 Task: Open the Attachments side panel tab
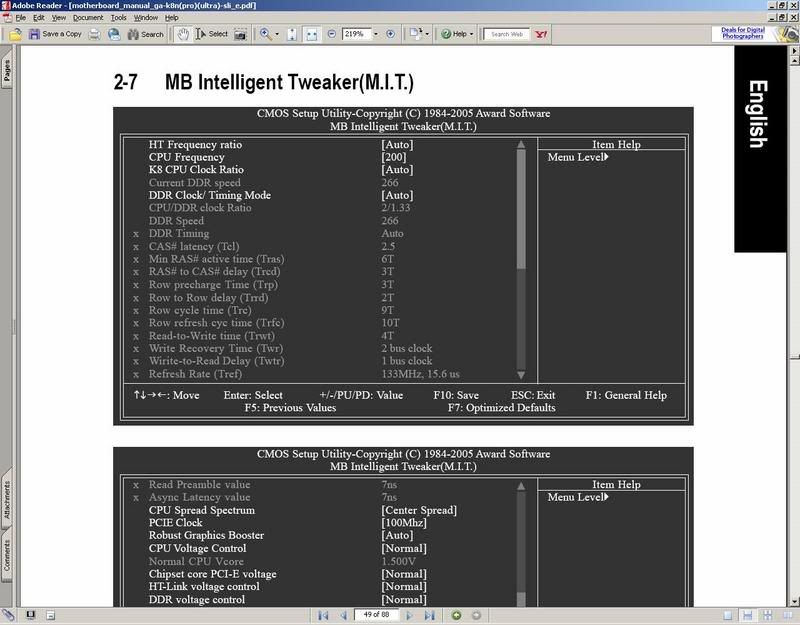pyautogui.click(x=7, y=499)
